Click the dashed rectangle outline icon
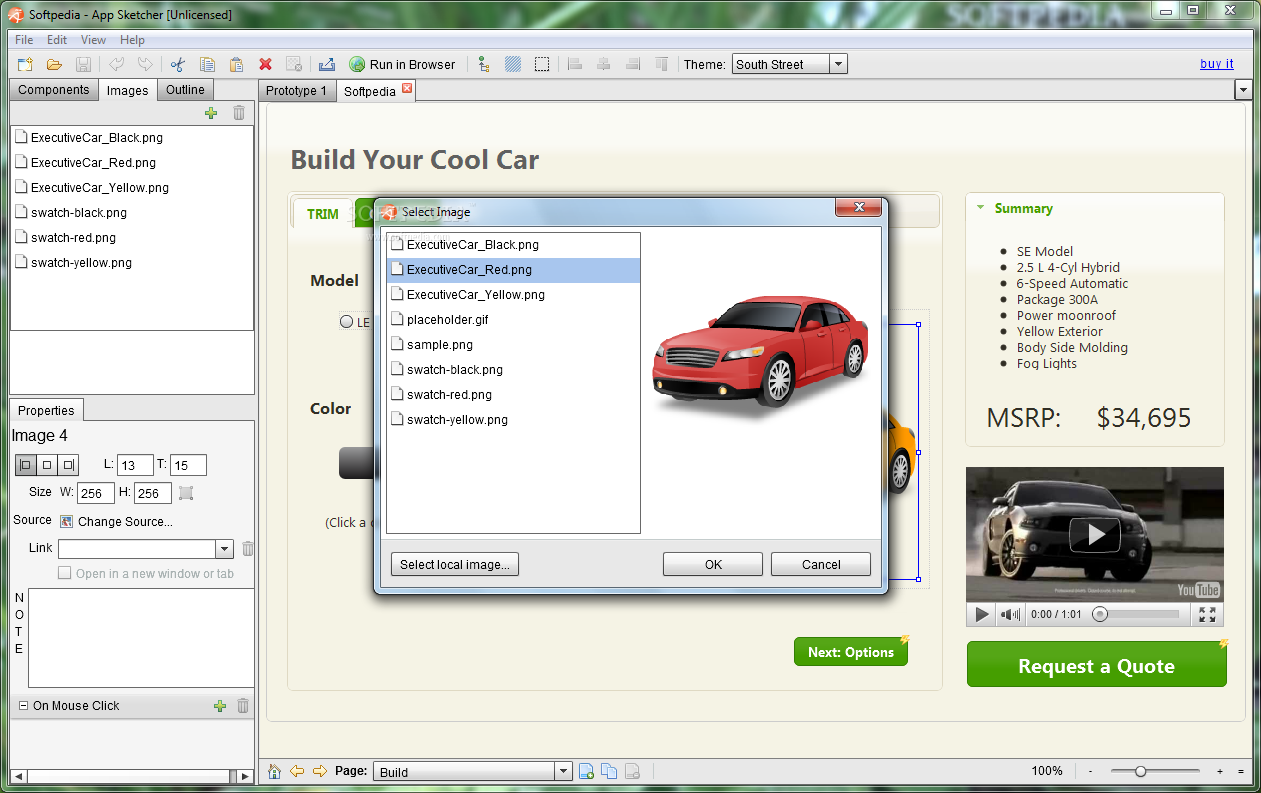The image size is (1261, 793). pyautogui.click(x=542, y=64)
